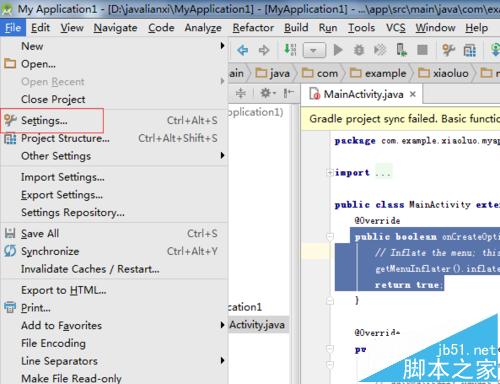Select Make File Read-only entry
This screenshot has height=384, width=500.
(x=114, y=378)
